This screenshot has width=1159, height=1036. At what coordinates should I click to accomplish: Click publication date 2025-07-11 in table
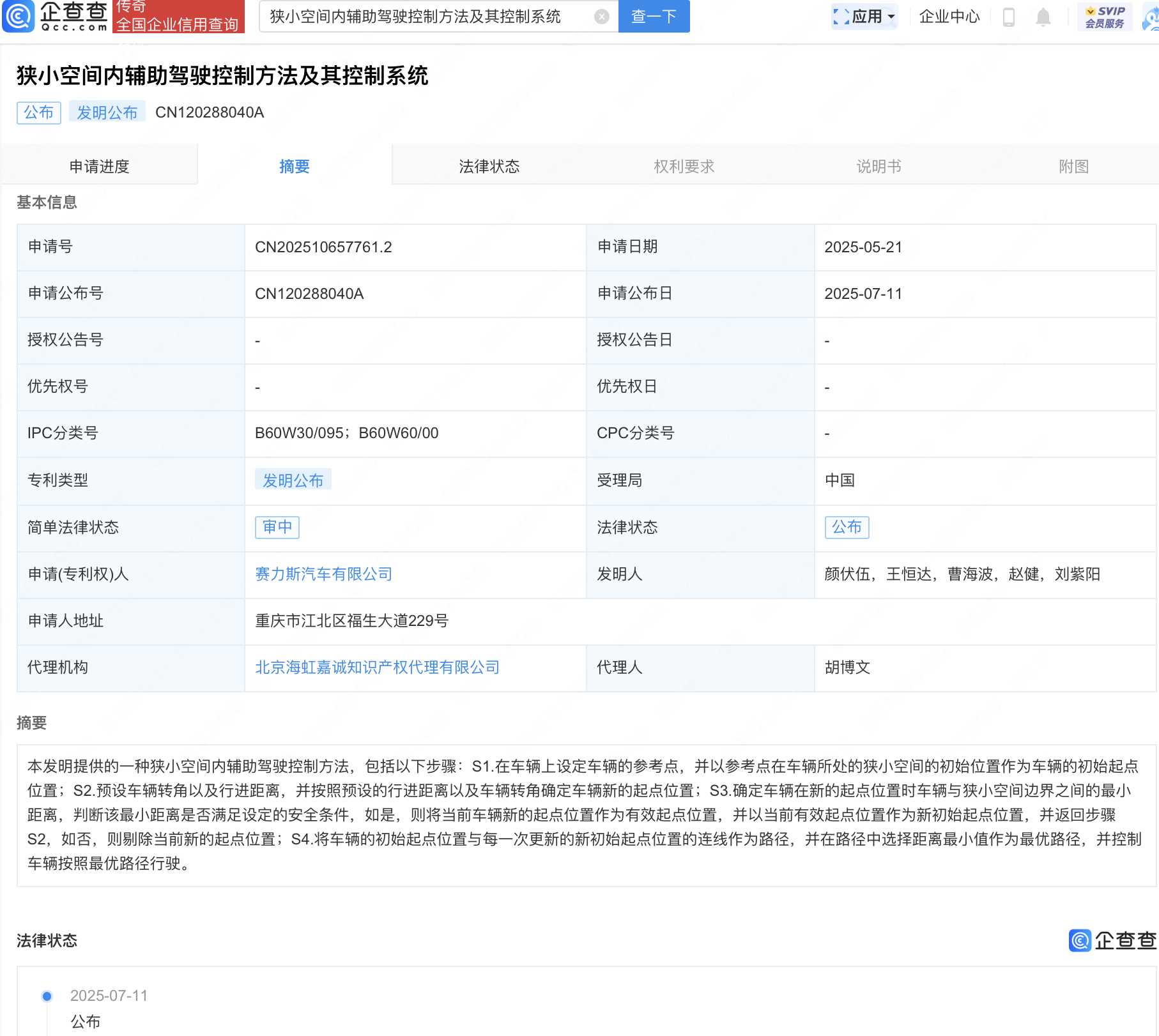click(863, 294)
